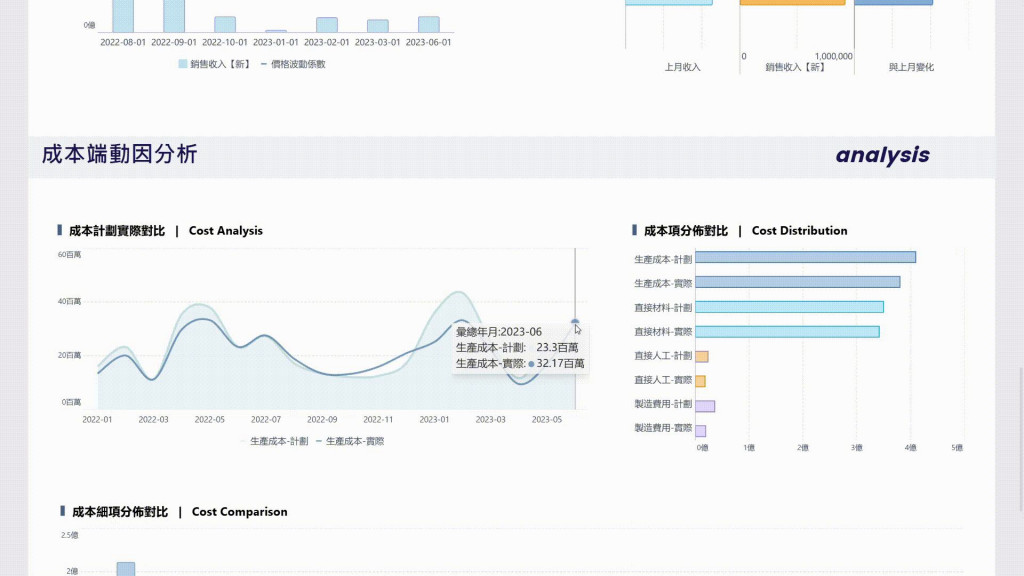Screen dimensions: 1024x576
Task: Select the 生產成本-計劃 horizontal bar
Action: pyautogui.click(x=805, y=257)
